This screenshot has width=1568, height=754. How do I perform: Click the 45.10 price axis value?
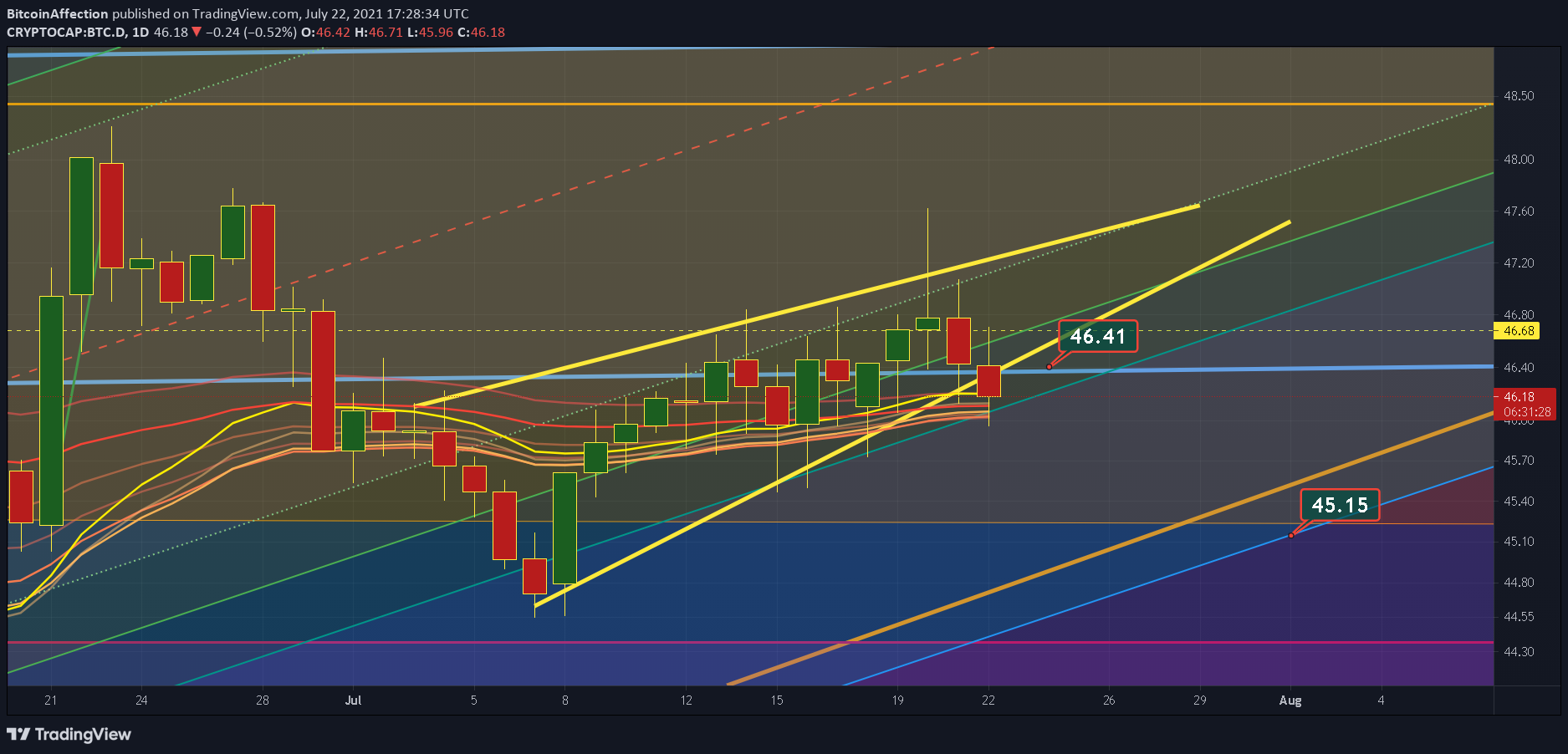[1519, 542]
